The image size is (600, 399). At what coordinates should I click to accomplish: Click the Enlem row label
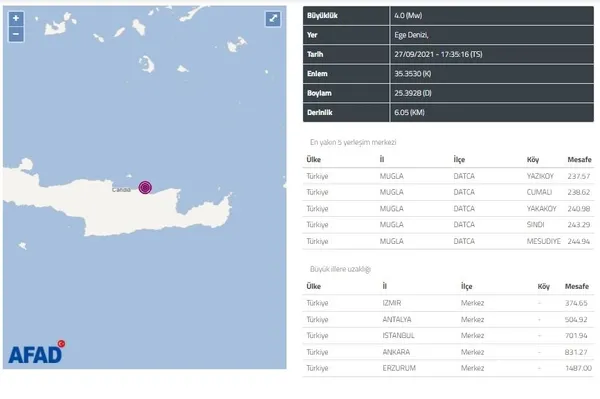click(x=317, y=74)
